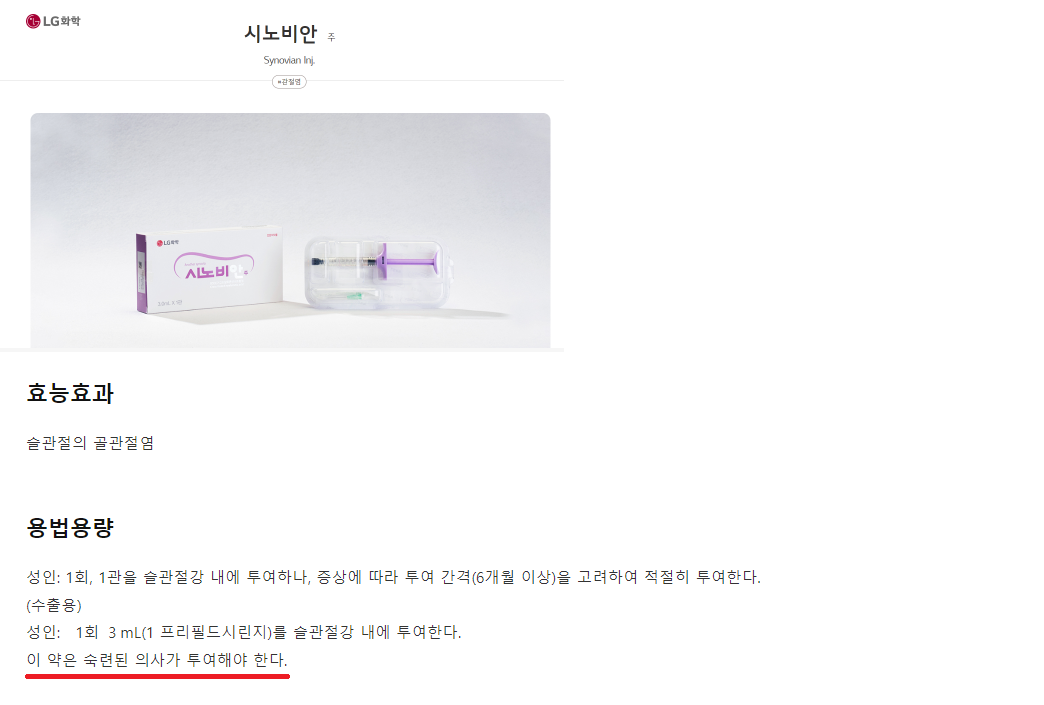The image size is (1044, 705).
Task: Click the green needle cap in tray
Action: click(x=352, y=296)
